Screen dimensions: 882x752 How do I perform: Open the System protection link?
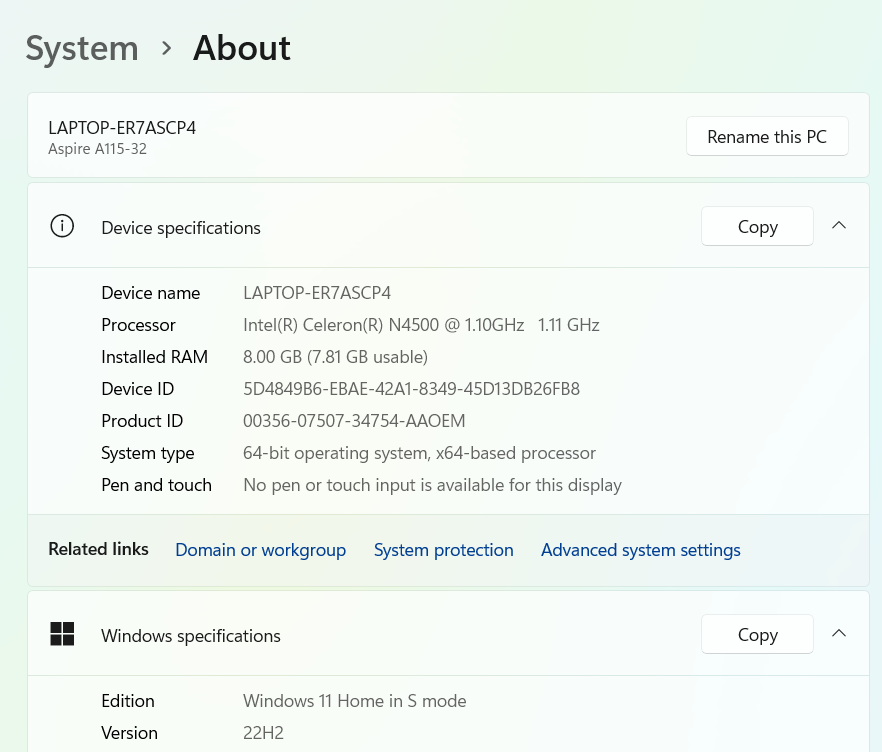pos(443,550)
